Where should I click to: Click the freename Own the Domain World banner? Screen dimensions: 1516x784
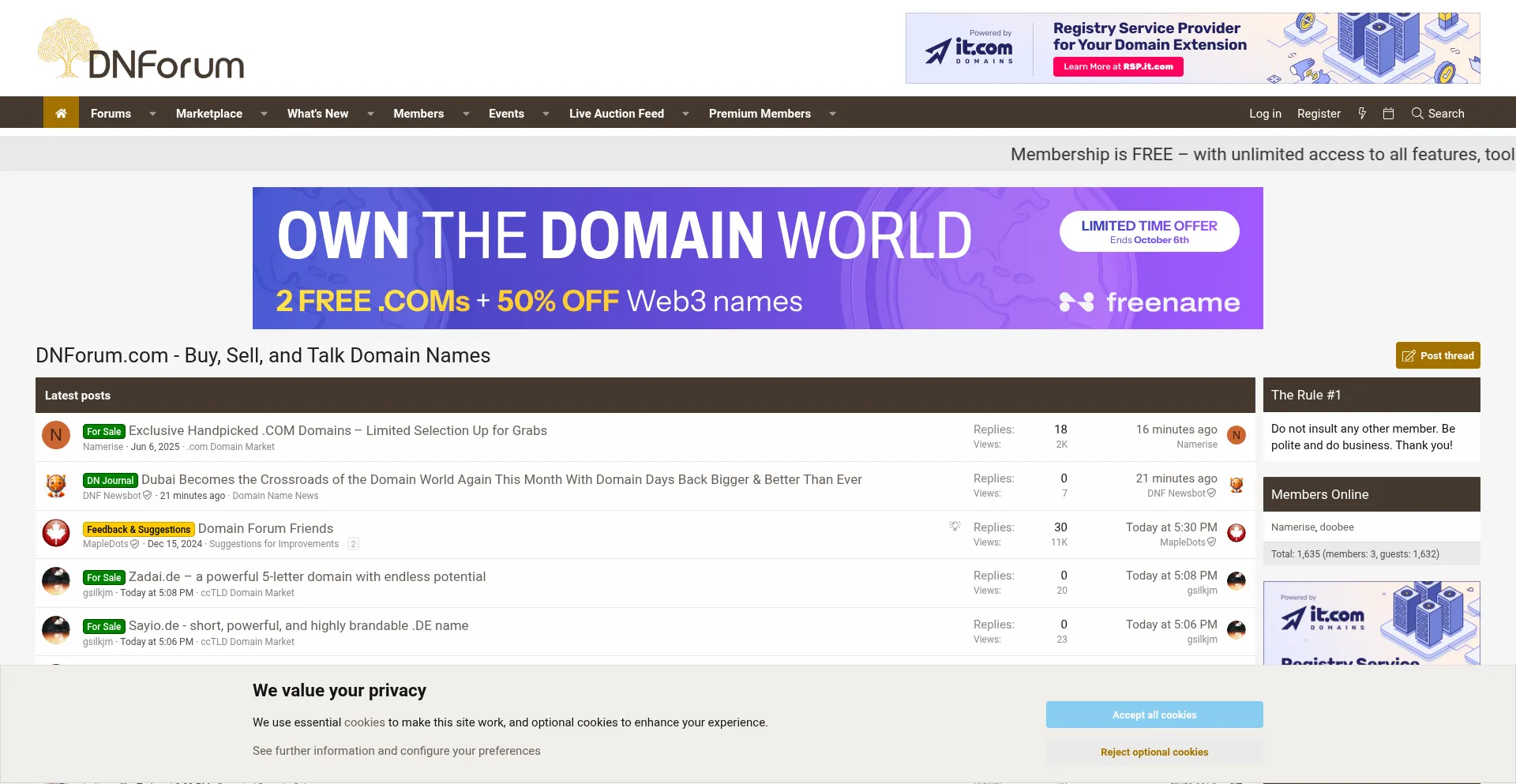[x=757, y=258]
